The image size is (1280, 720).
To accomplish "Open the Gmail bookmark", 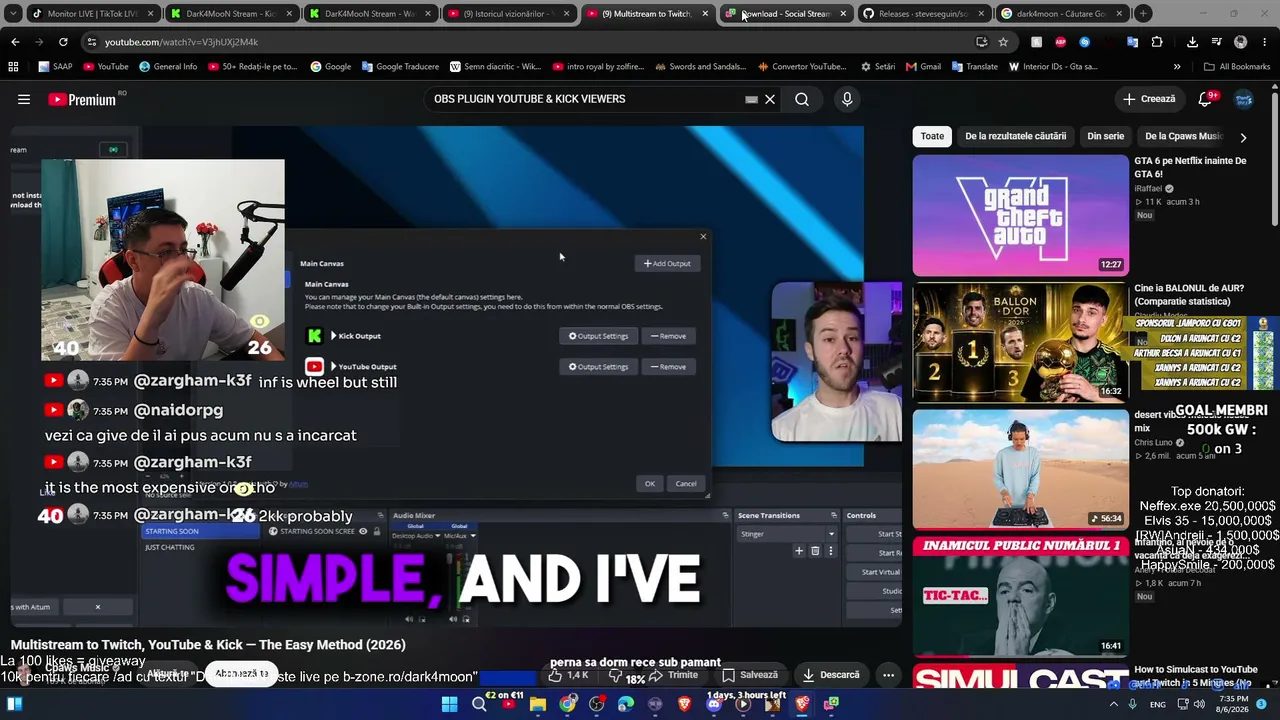I will pyautogui.click(x=923, y=66).
